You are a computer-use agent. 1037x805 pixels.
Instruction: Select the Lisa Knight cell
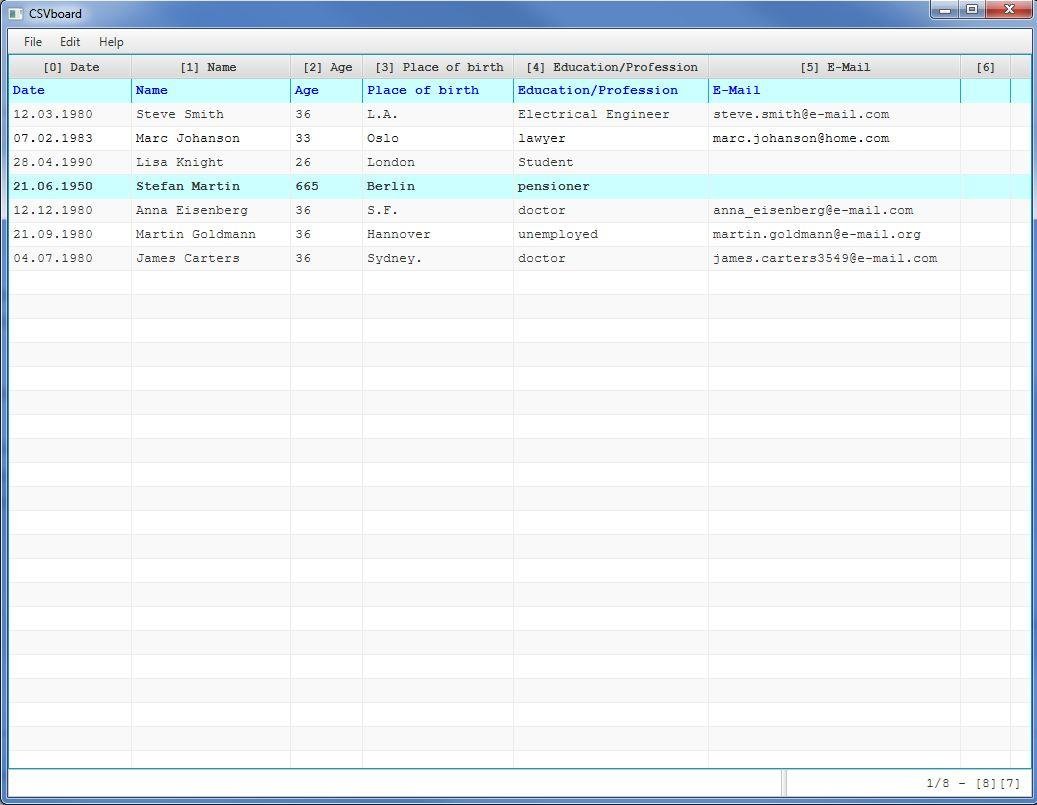pos(211,162)
